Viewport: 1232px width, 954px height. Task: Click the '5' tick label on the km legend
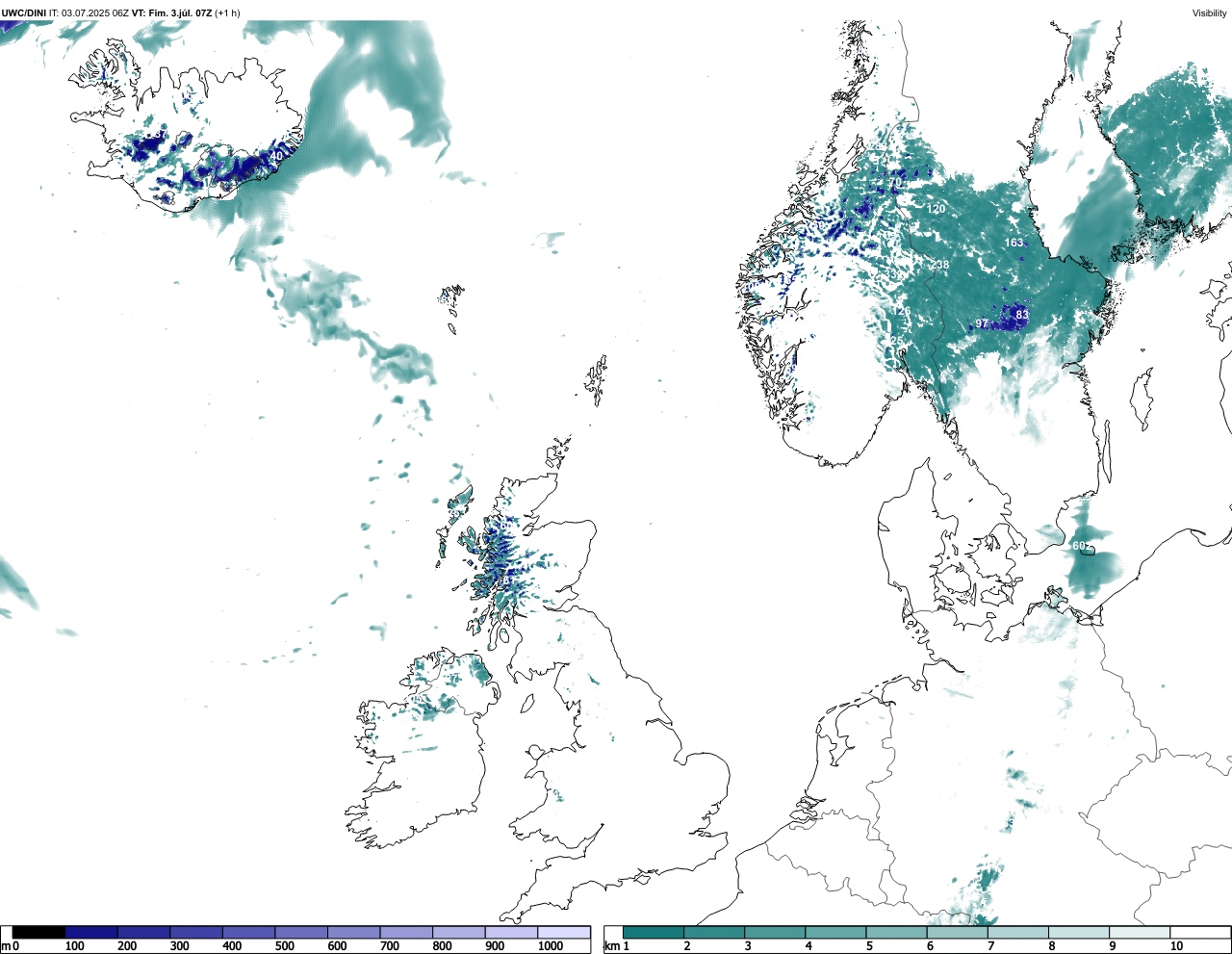click(x=869, y=946)
